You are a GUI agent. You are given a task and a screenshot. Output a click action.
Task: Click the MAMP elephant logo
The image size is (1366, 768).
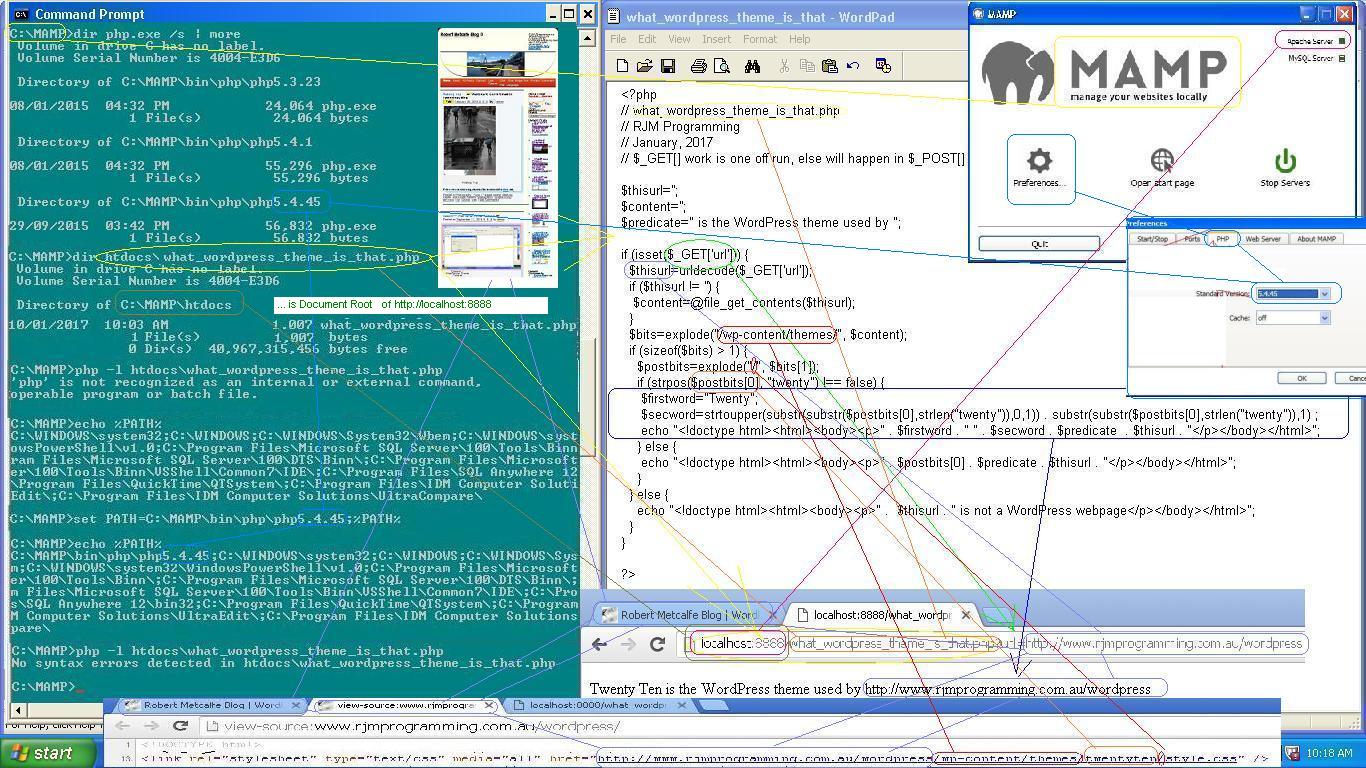(1017, 72)
